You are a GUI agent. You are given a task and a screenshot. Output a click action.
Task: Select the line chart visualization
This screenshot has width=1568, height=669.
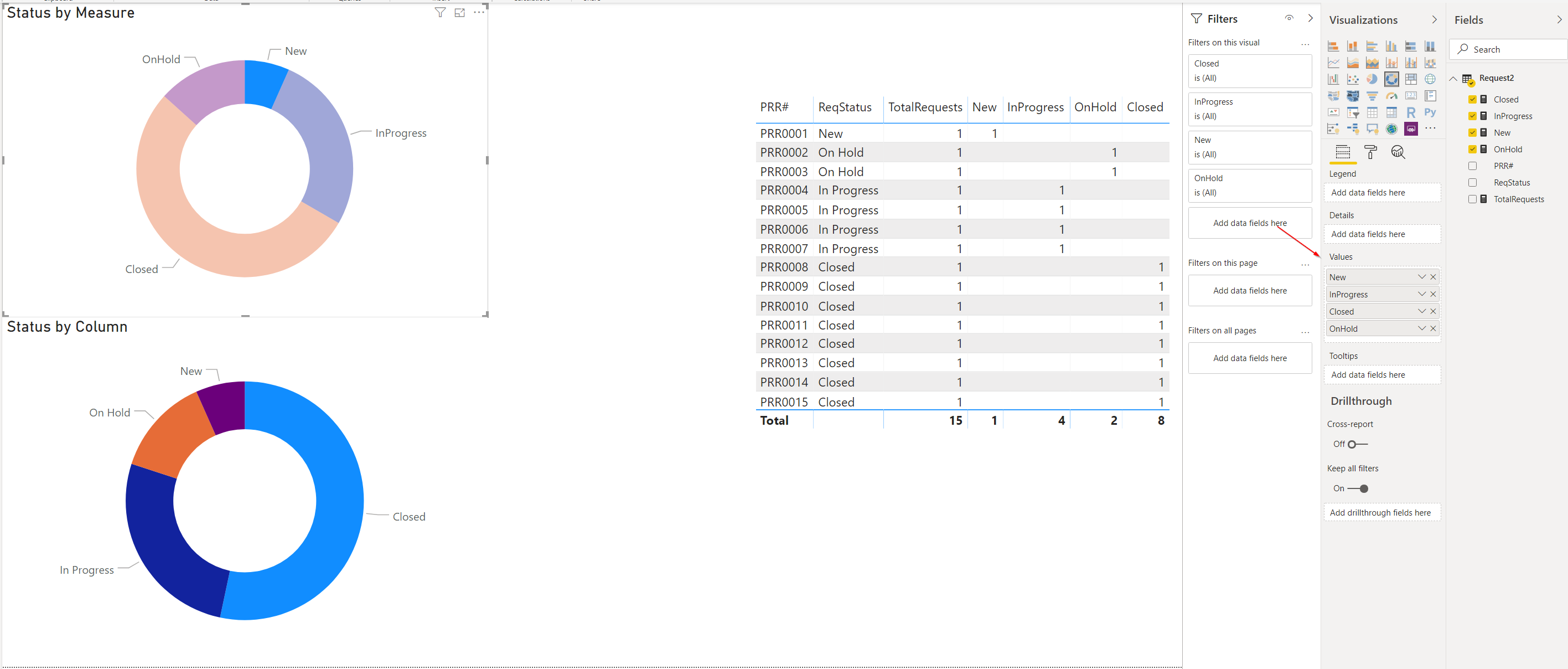1333,62
